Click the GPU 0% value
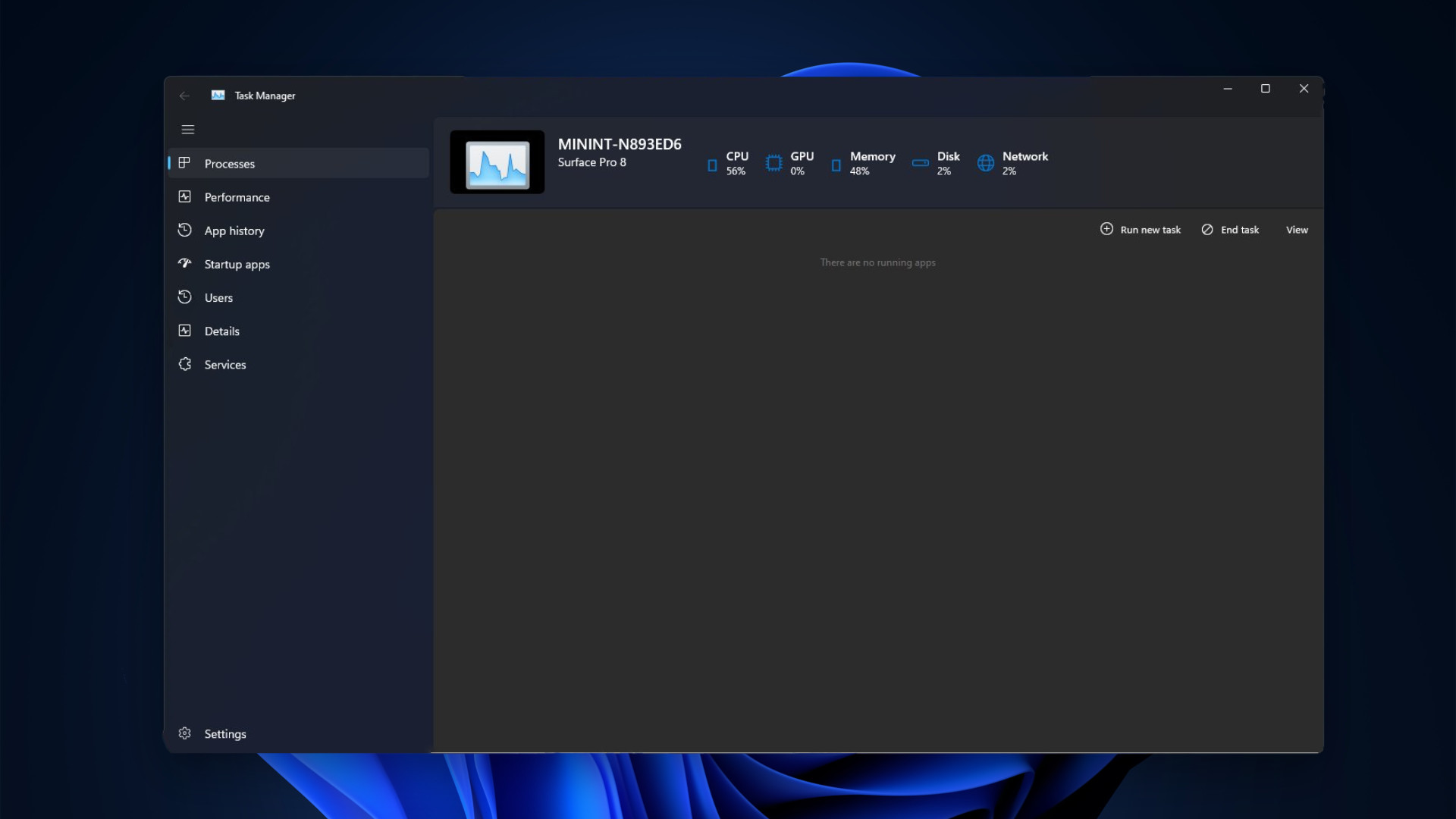1456x819 pixels. [x=797, y=171]
